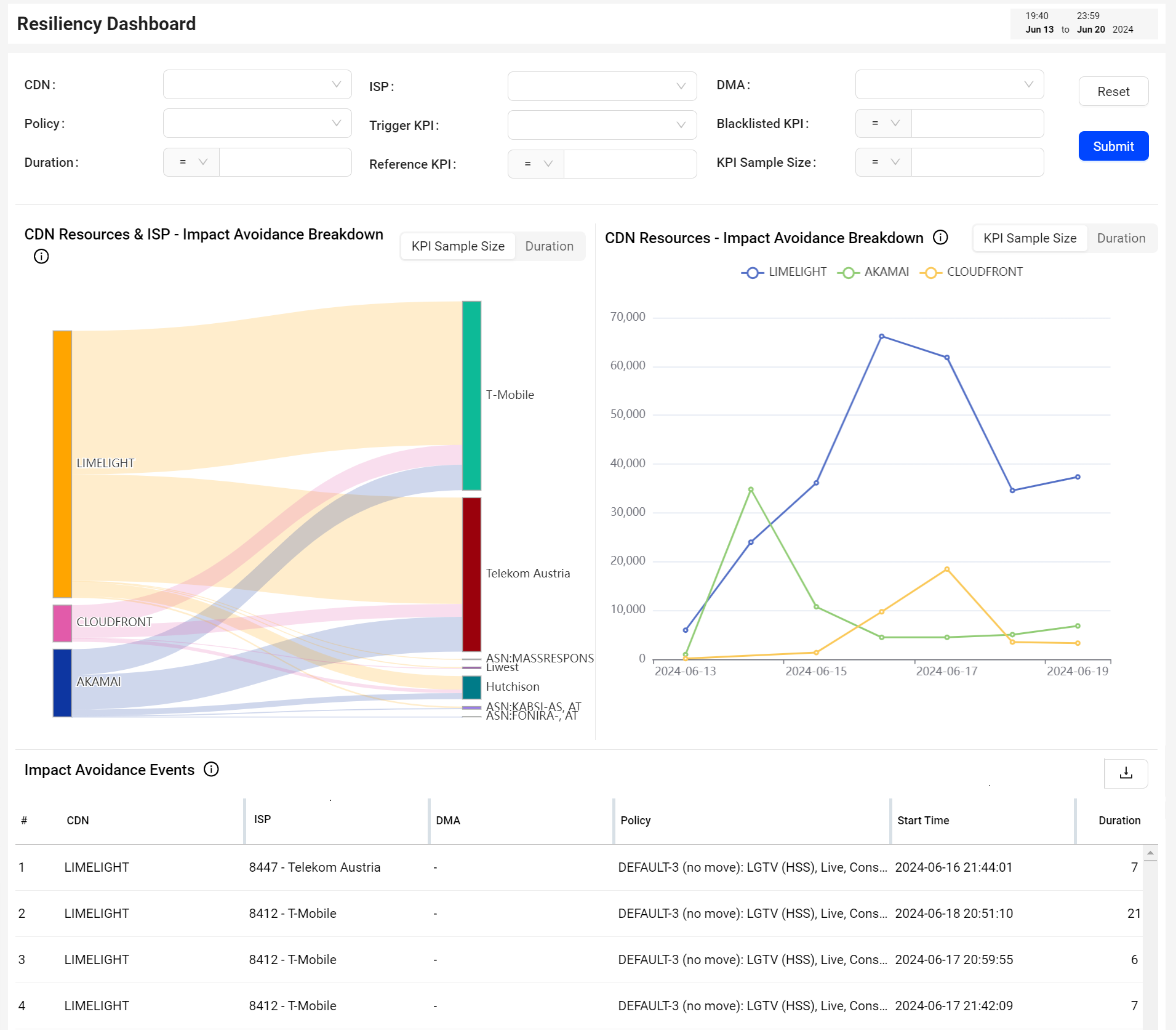Toggle the AKAMAI legend marker
Screen dimensions: 1176x1033
click(x=848, y=273)
